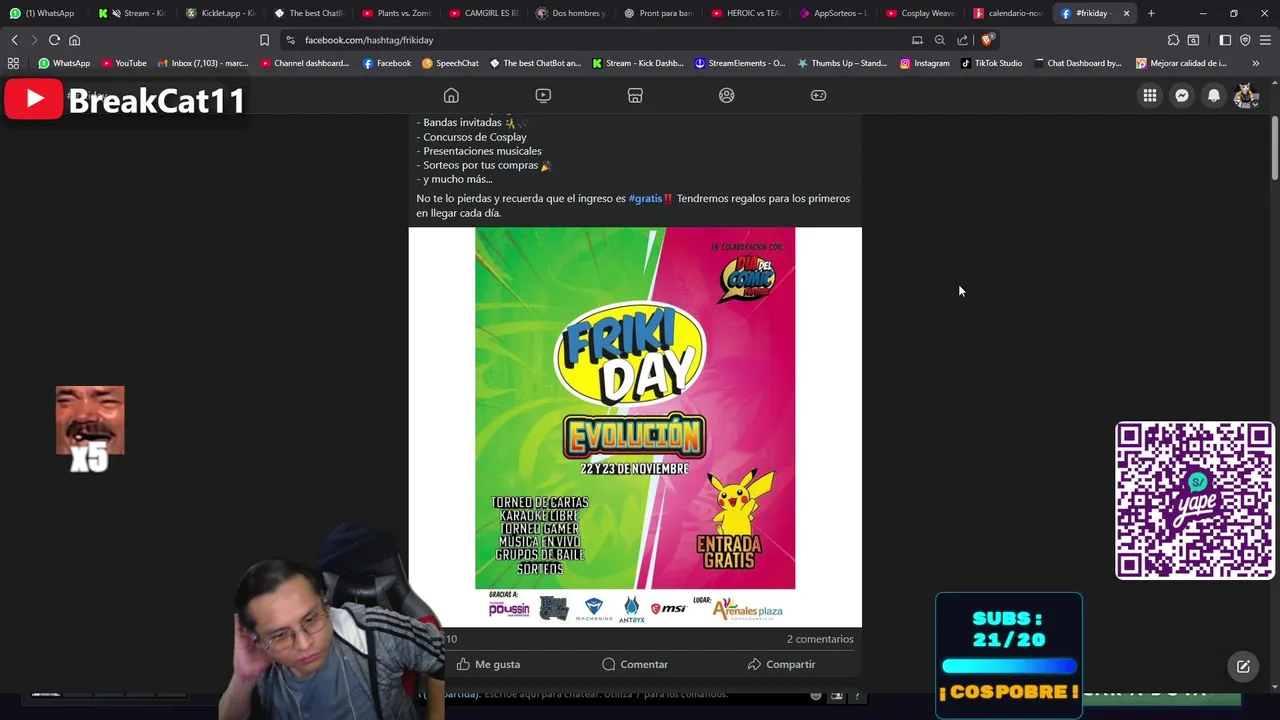
Task: Switch to WhatsApp tab
Action: [42, 13]
